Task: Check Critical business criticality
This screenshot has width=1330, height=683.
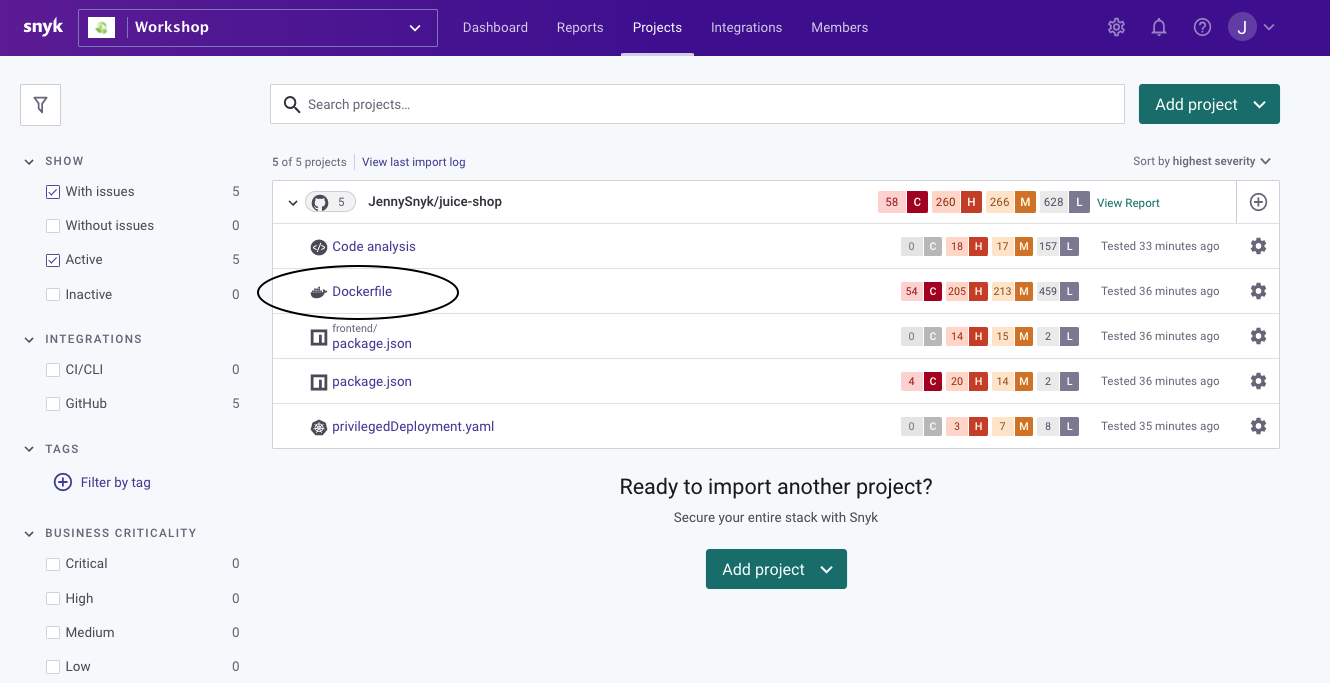Action: coord(53,564)
